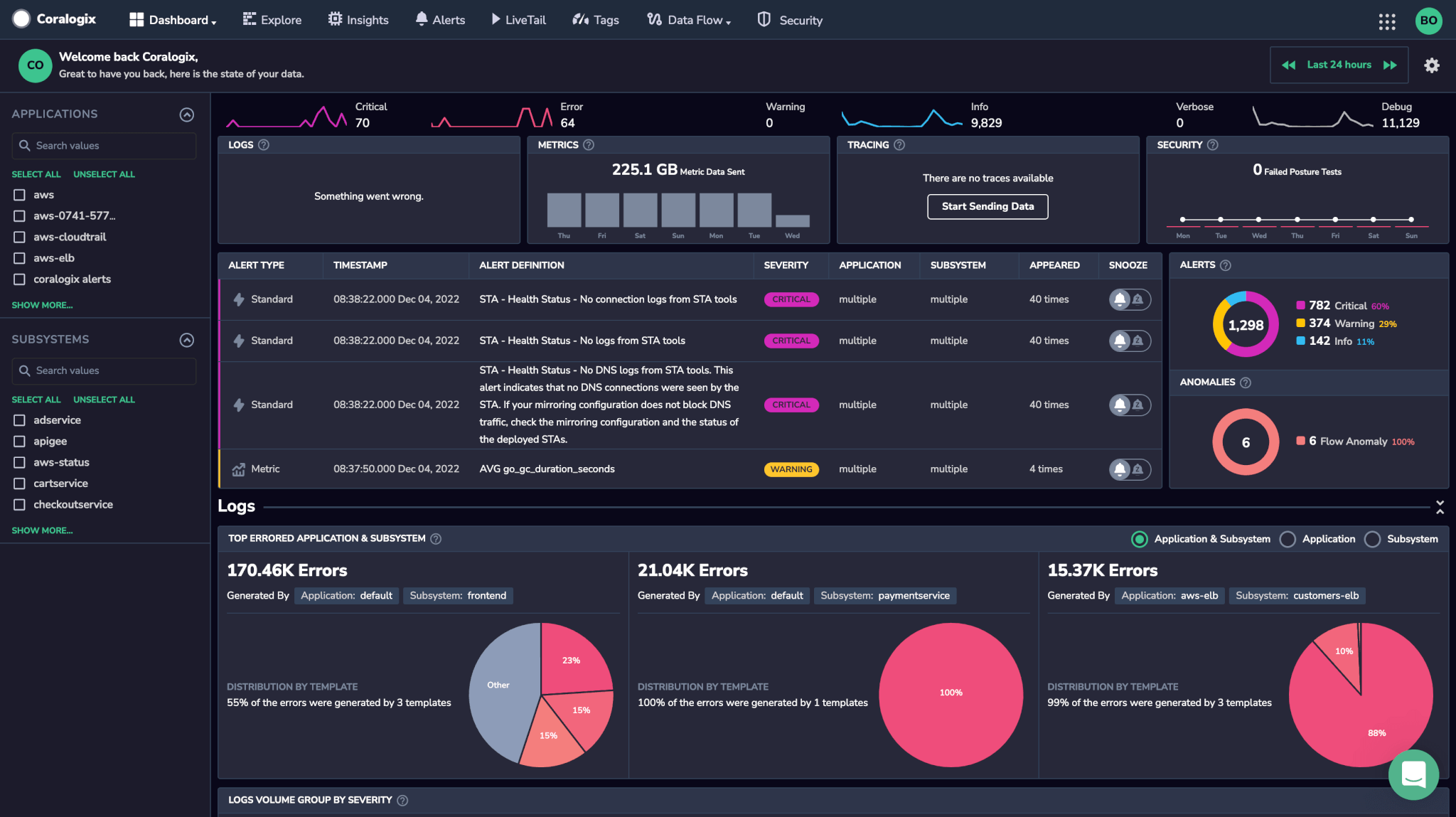Check the aws-cloudtrail application checkbox
Image resolution: width=1456 pixels, height=817 pixels.
20,237
